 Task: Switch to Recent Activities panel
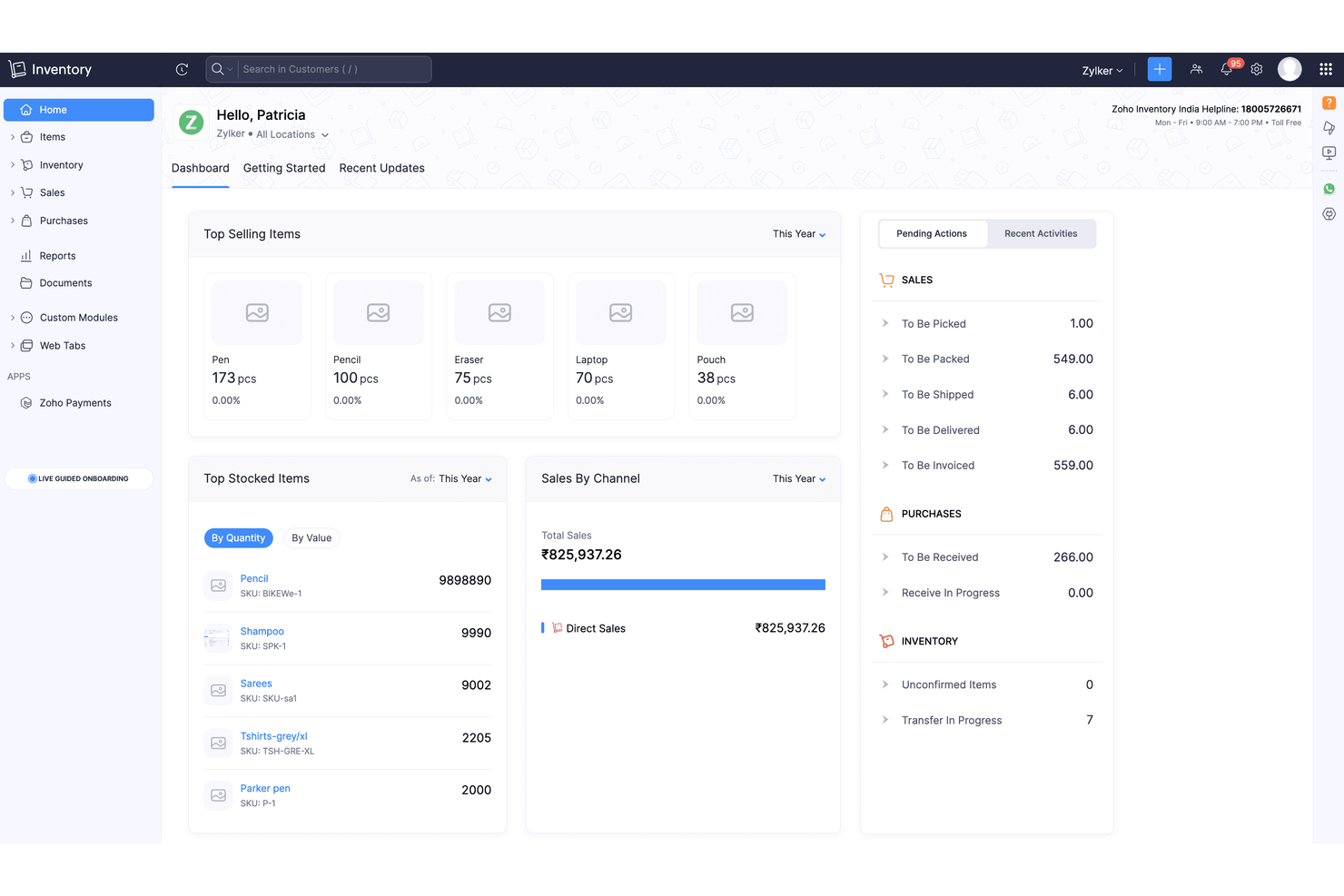(1040, 233)
